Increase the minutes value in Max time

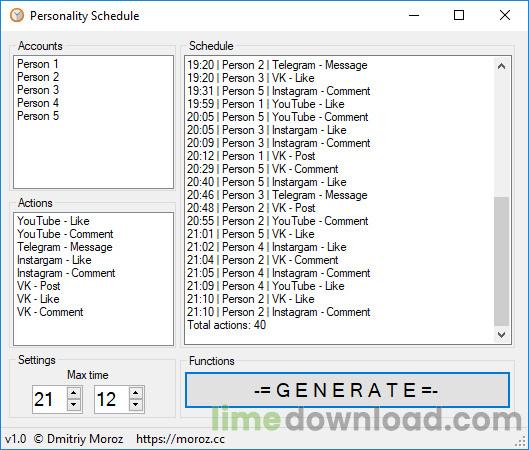point(136,393)
